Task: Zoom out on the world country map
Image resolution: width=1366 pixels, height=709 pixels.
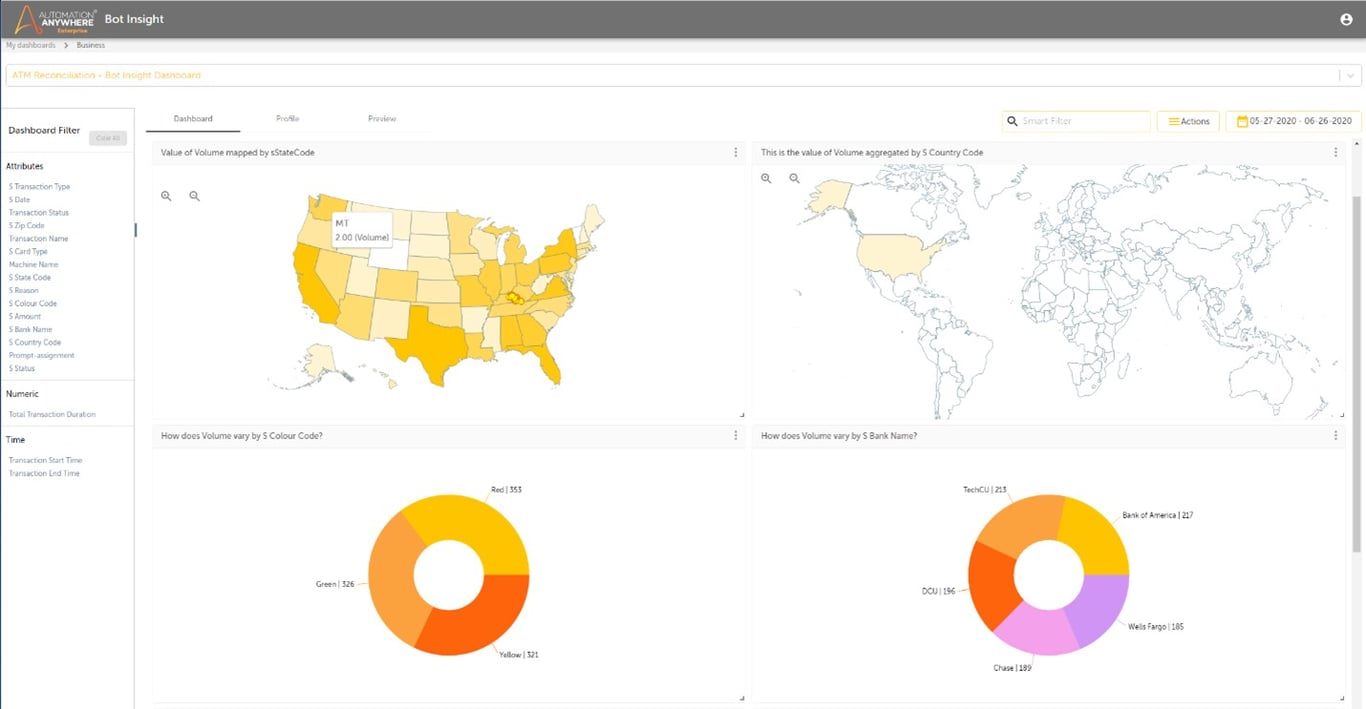Action: (x=794, y=178)
